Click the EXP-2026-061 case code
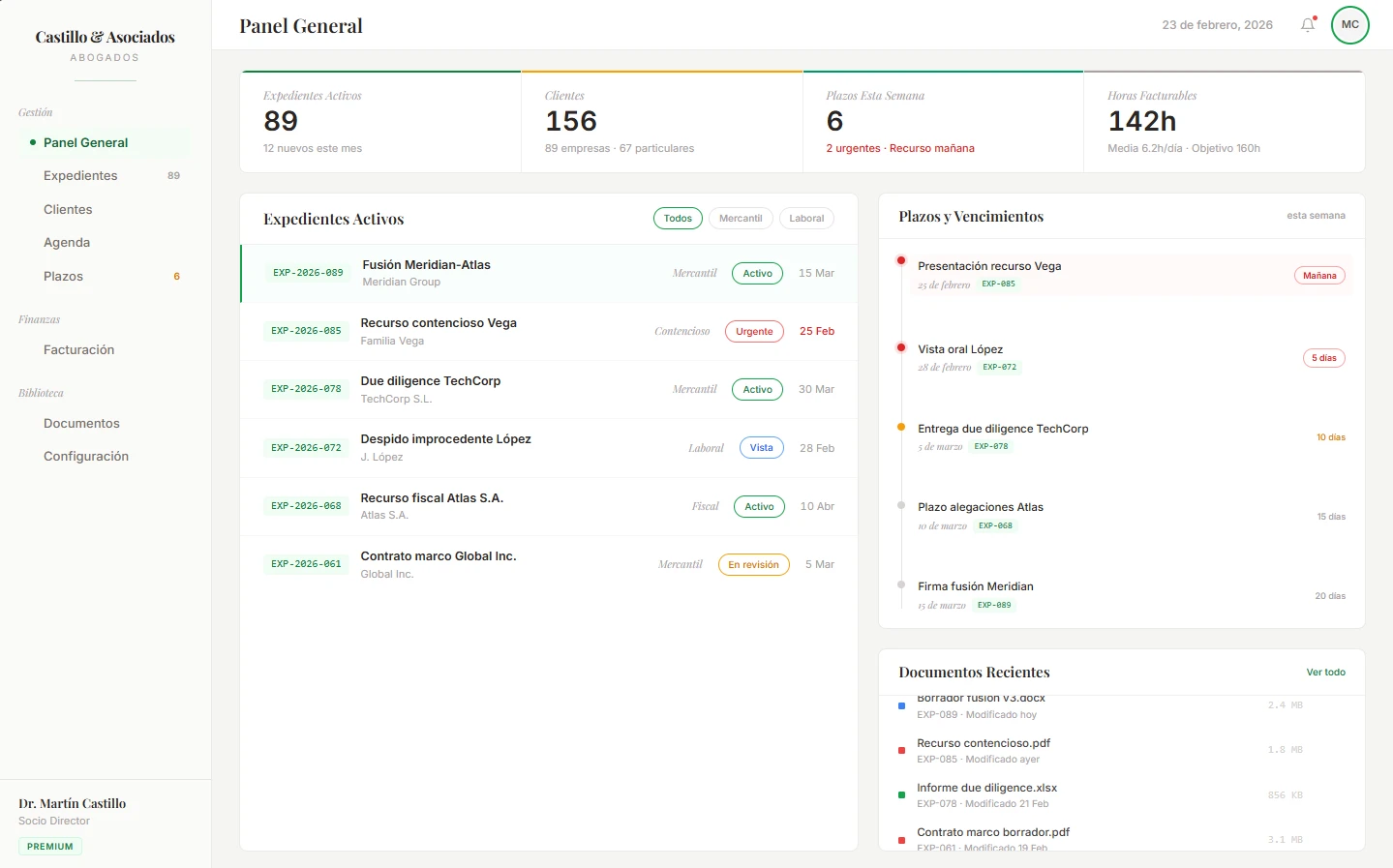This screenshot has height=868, width=1393. [x=306, y=564]
